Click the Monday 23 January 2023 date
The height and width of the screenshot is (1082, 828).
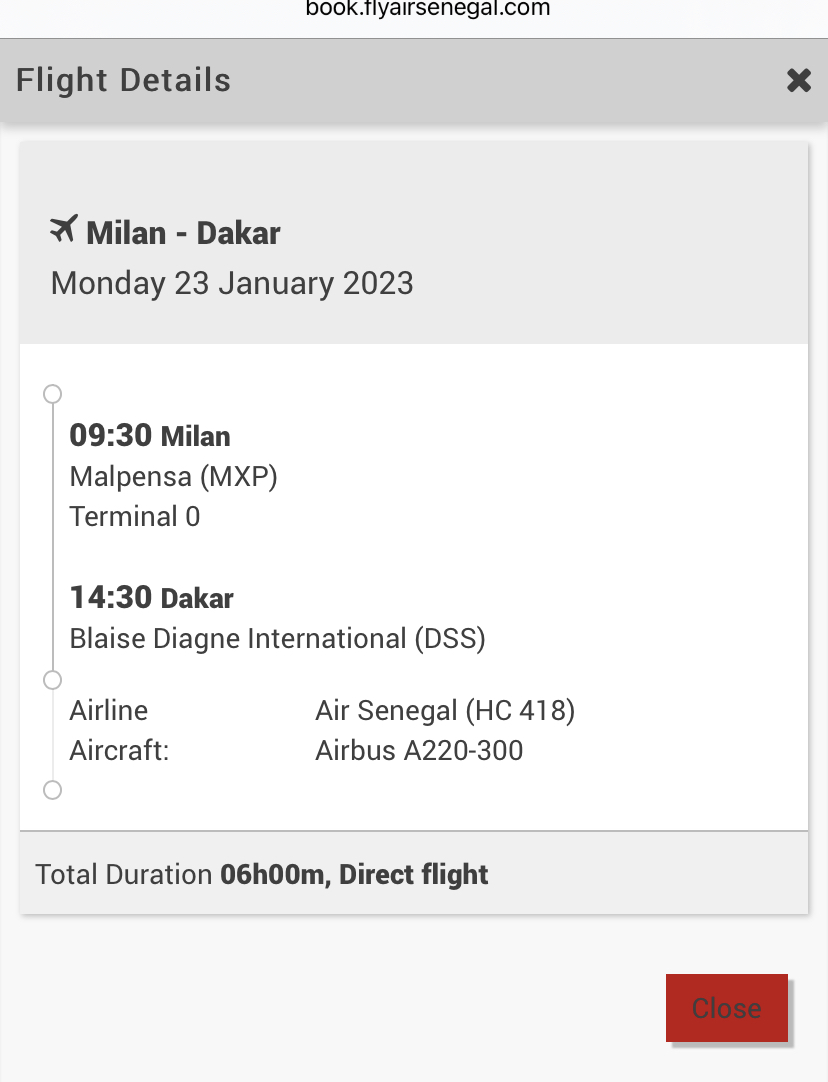(232, 283)
